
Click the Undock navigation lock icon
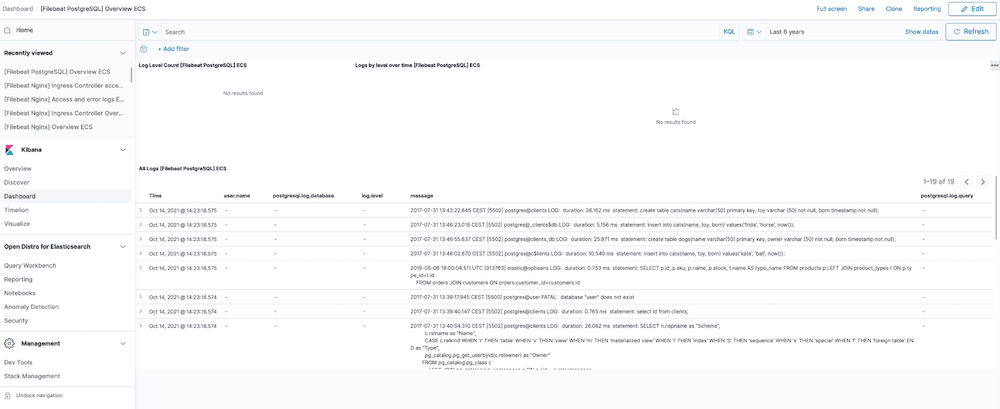pyautogui.click(x=8, y=395)
